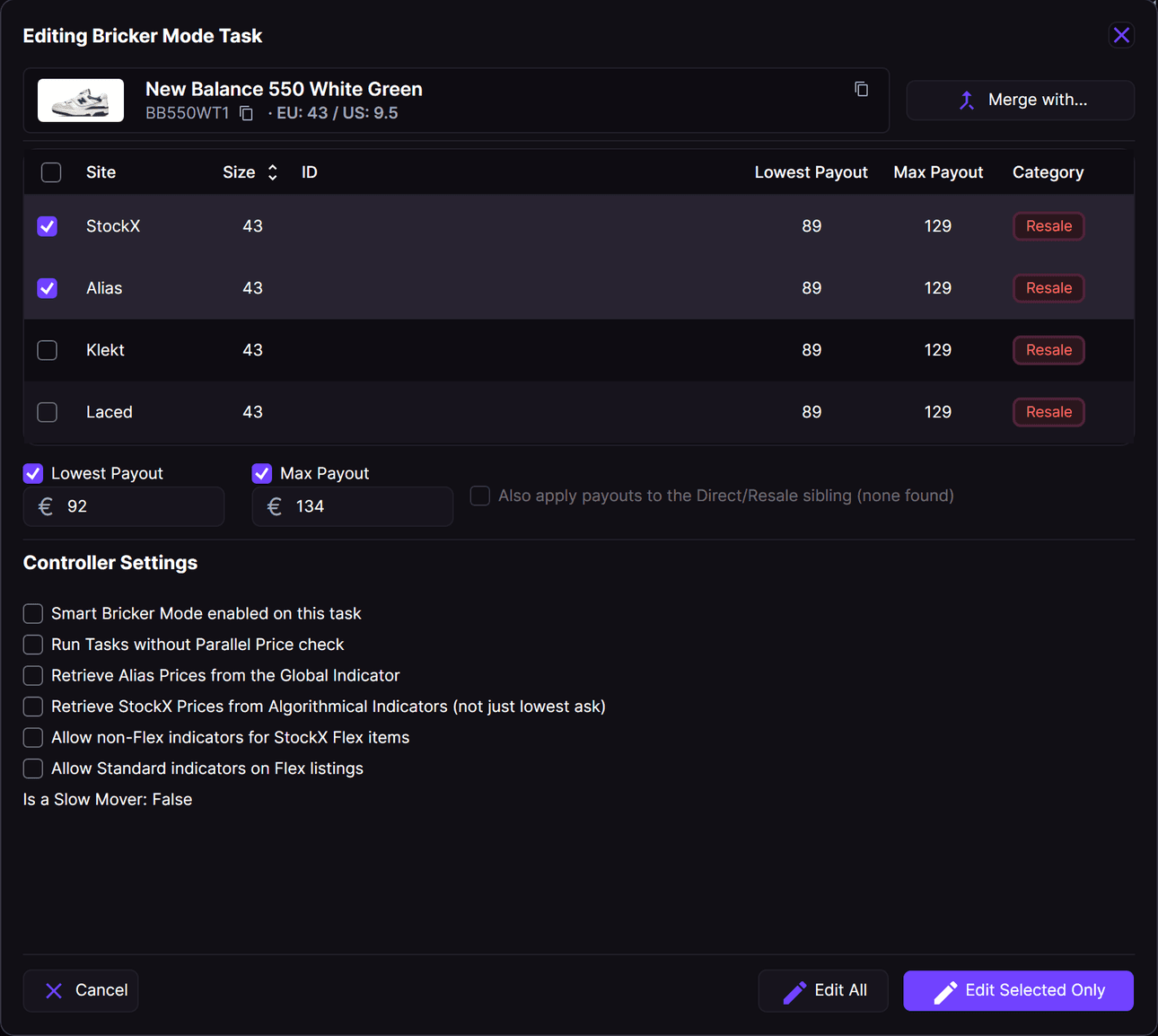The height and width of the screenshot is (1036, 1158).
Task: Copy SKU BB550WT1 with the copy icon
Action: click(246, 113)
